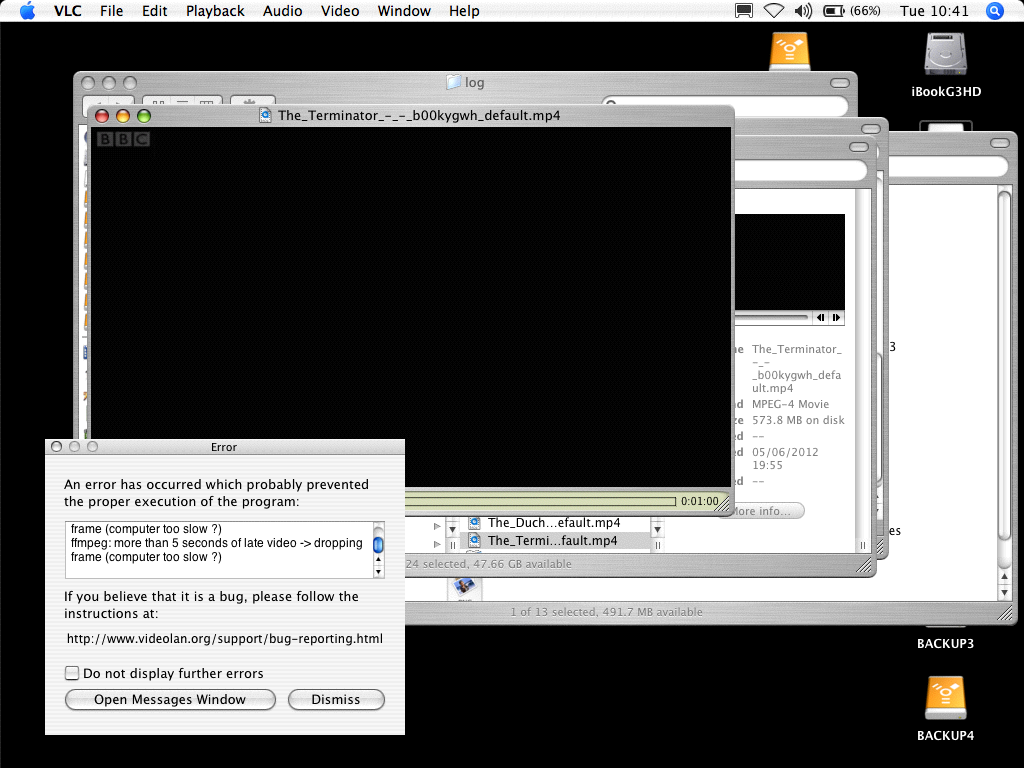Screen dimensions: 1024x768
Task: Click the 0:01:00 time display in VLC
Action: point(699,502)
